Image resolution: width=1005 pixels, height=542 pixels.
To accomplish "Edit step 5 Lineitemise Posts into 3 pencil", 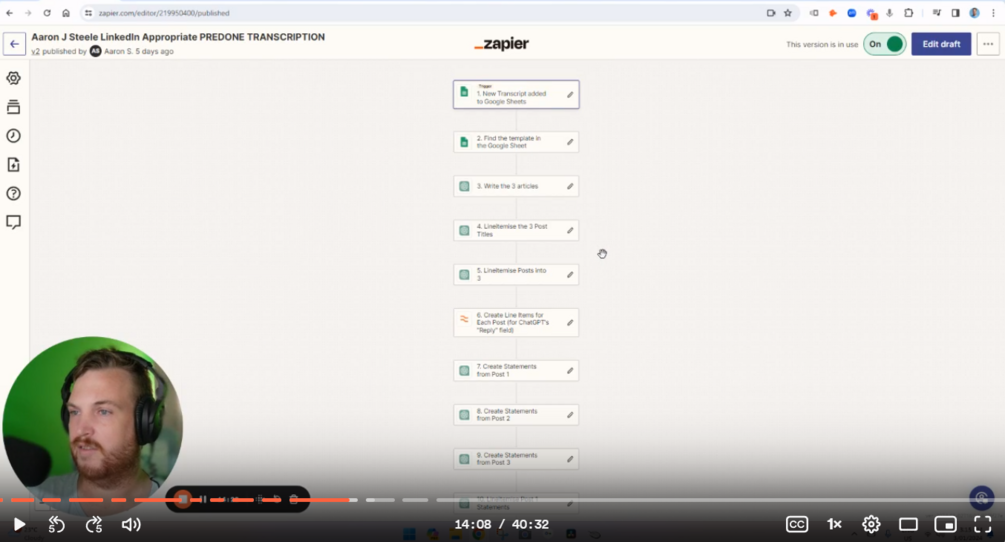I will pyautogui.click(x=570, y=274).
